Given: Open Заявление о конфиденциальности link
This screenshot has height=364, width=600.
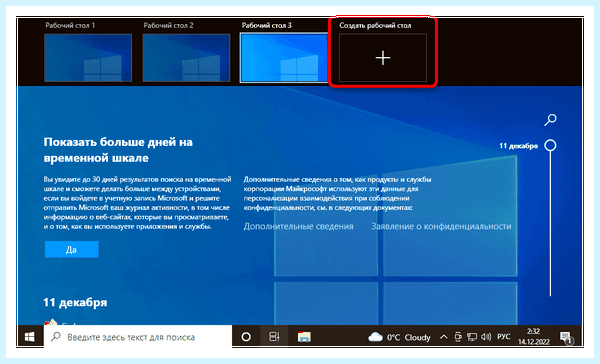Looking at the screenshot, I should click(441, 226).
